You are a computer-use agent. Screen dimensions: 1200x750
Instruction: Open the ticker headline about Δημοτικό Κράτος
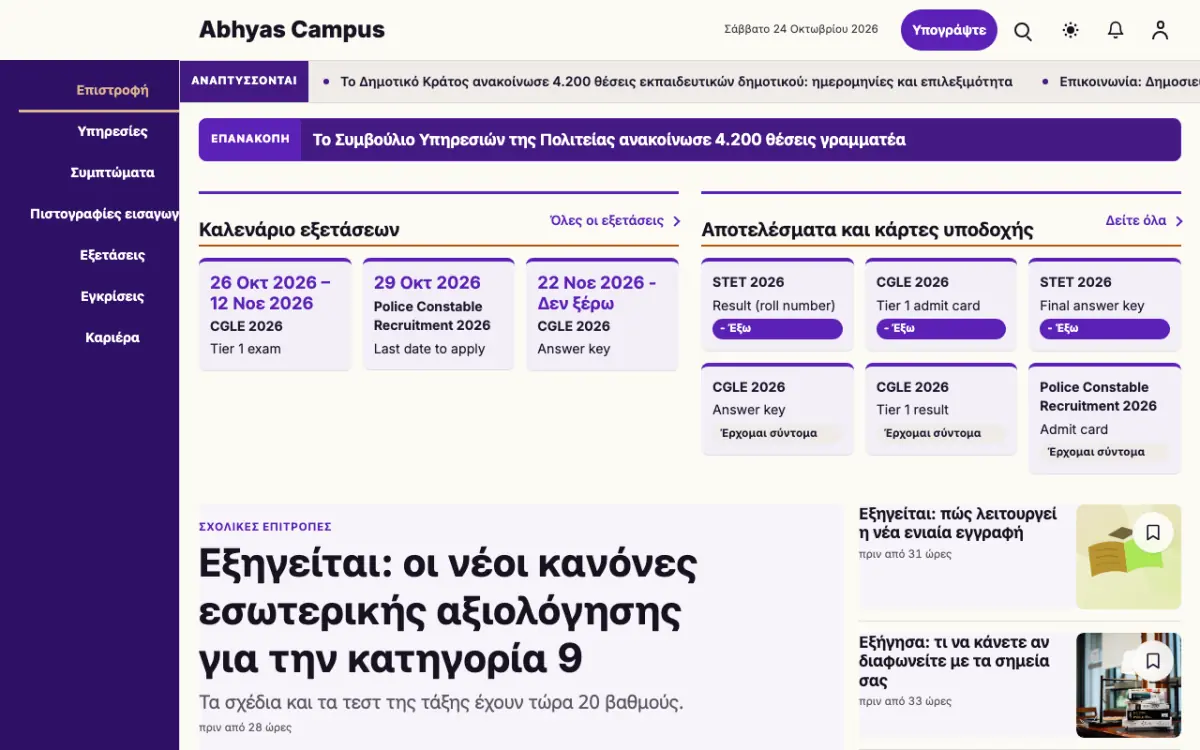pyautogui.click(x=676, y=81)
